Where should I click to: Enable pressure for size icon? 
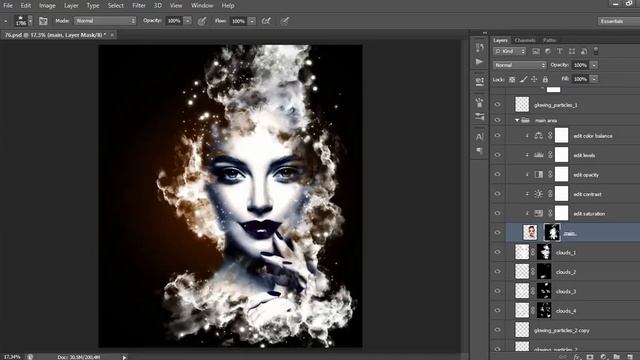pos(285,21)
